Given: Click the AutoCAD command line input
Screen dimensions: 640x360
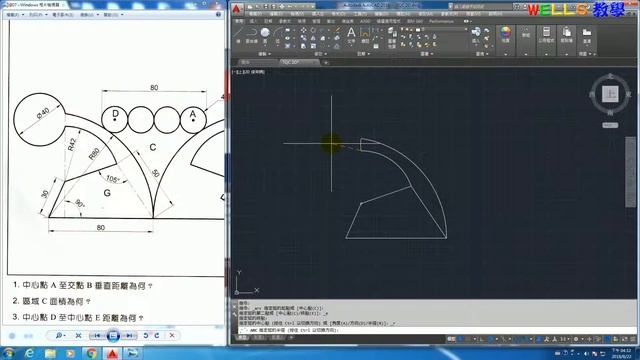Looking at the screenshot, I should pos(437,330).
